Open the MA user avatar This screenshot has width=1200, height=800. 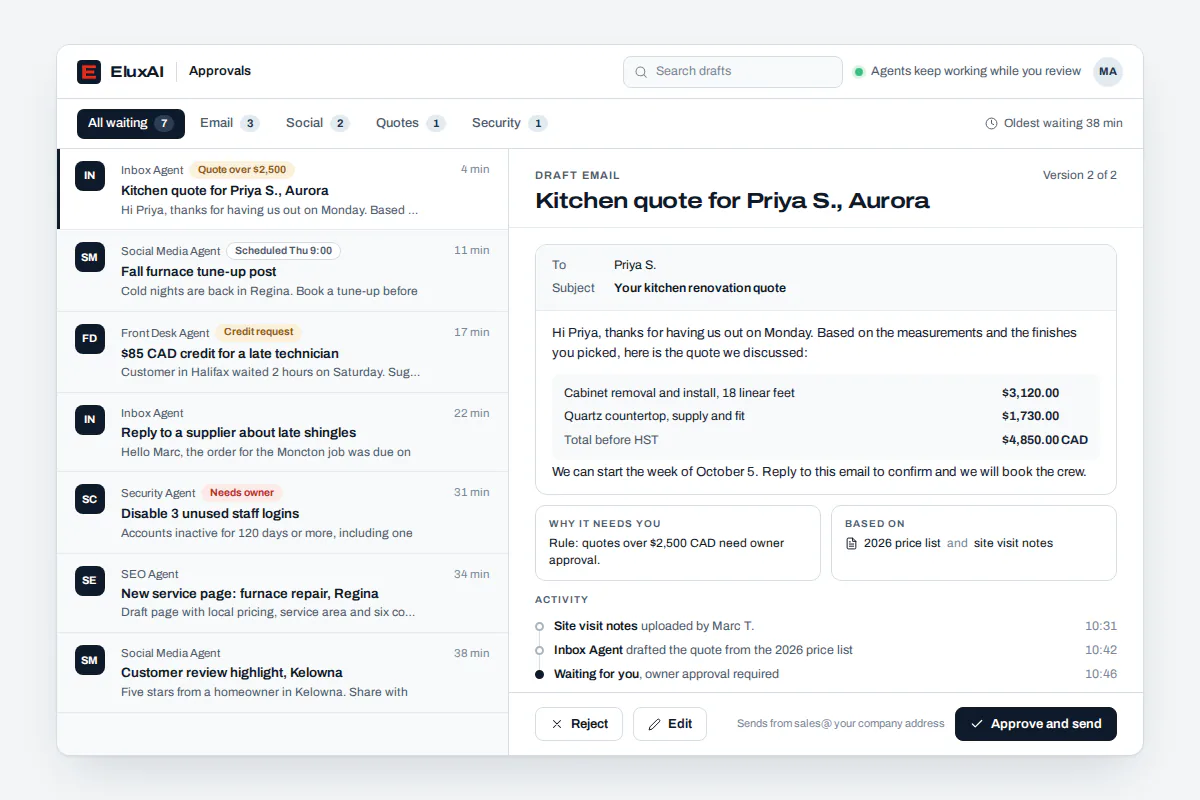pyautogui.click(x=1108, y=71)
